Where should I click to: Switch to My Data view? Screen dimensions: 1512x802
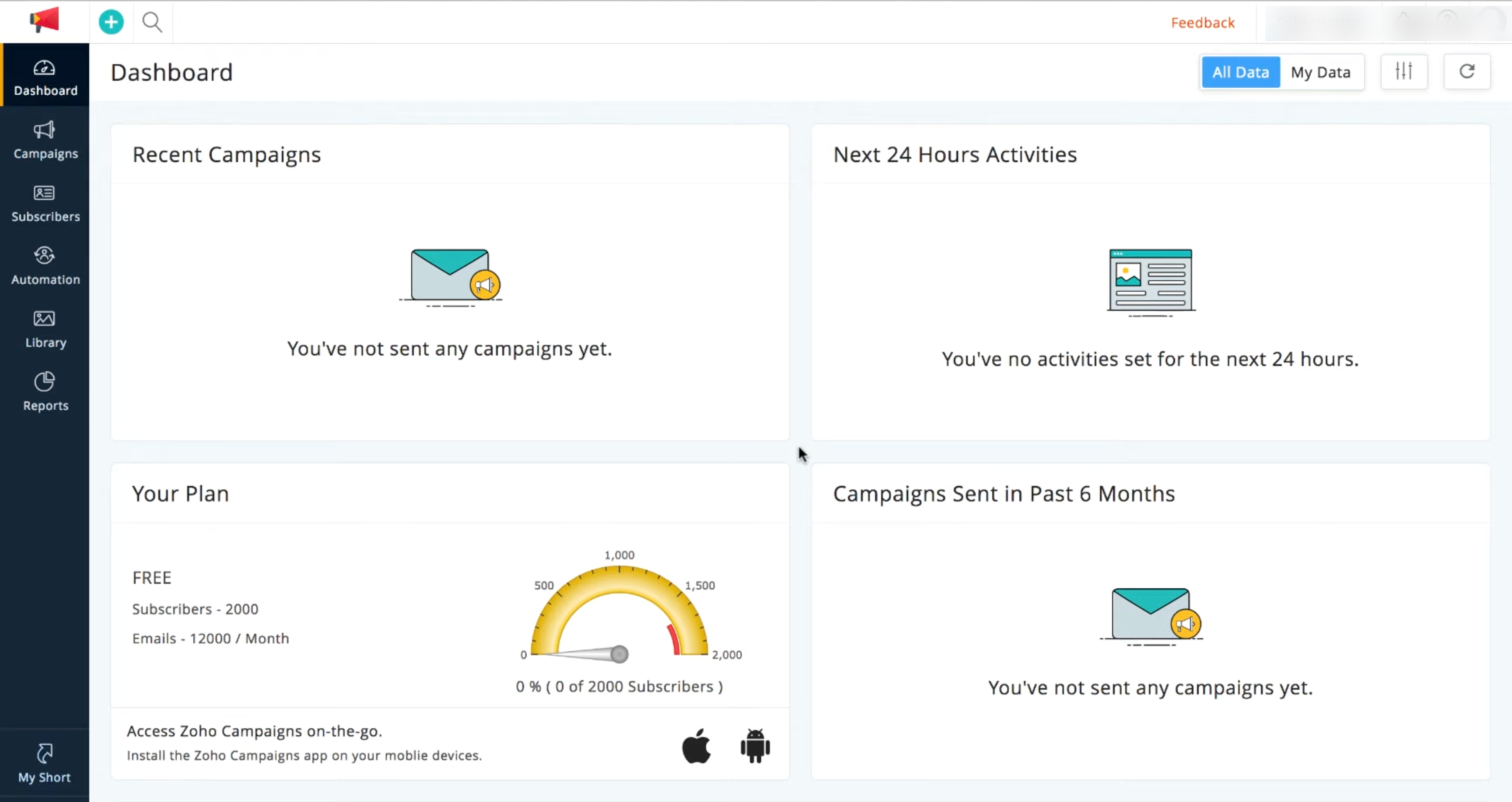(x=1320, y=72)
